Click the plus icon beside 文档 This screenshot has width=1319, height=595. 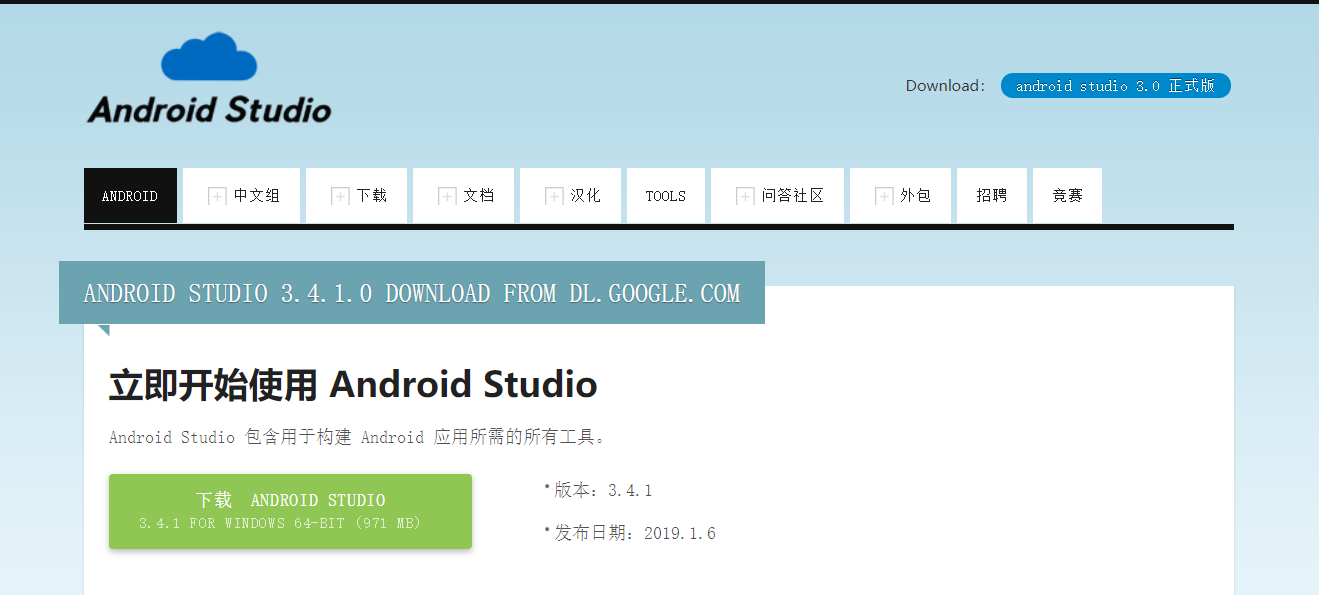coord(447,195)
